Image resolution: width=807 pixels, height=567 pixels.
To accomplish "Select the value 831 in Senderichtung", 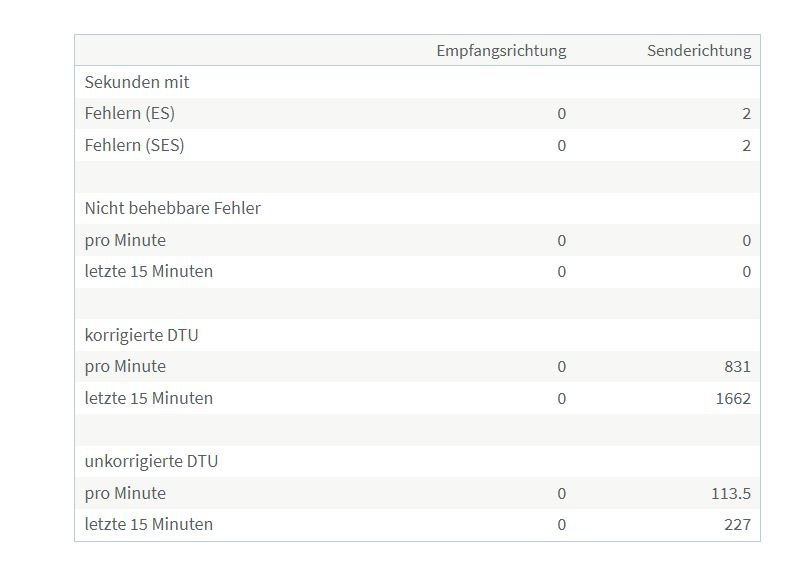I will point(738,366).
